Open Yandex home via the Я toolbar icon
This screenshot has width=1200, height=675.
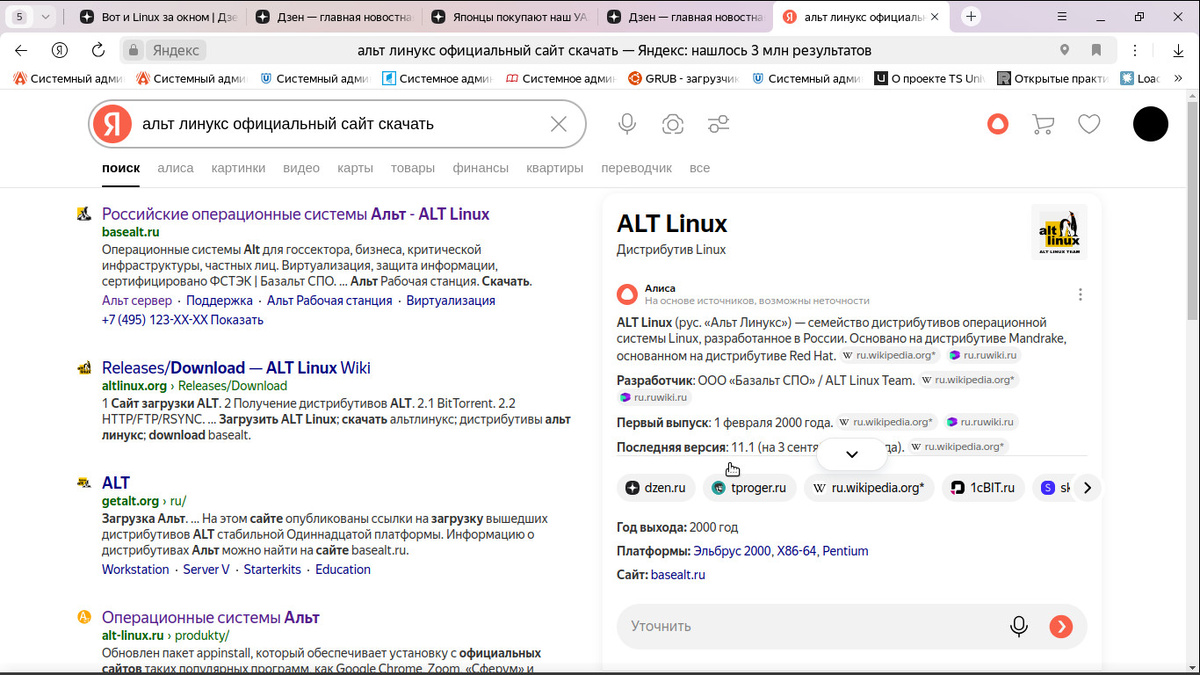[x=60, y=50]
